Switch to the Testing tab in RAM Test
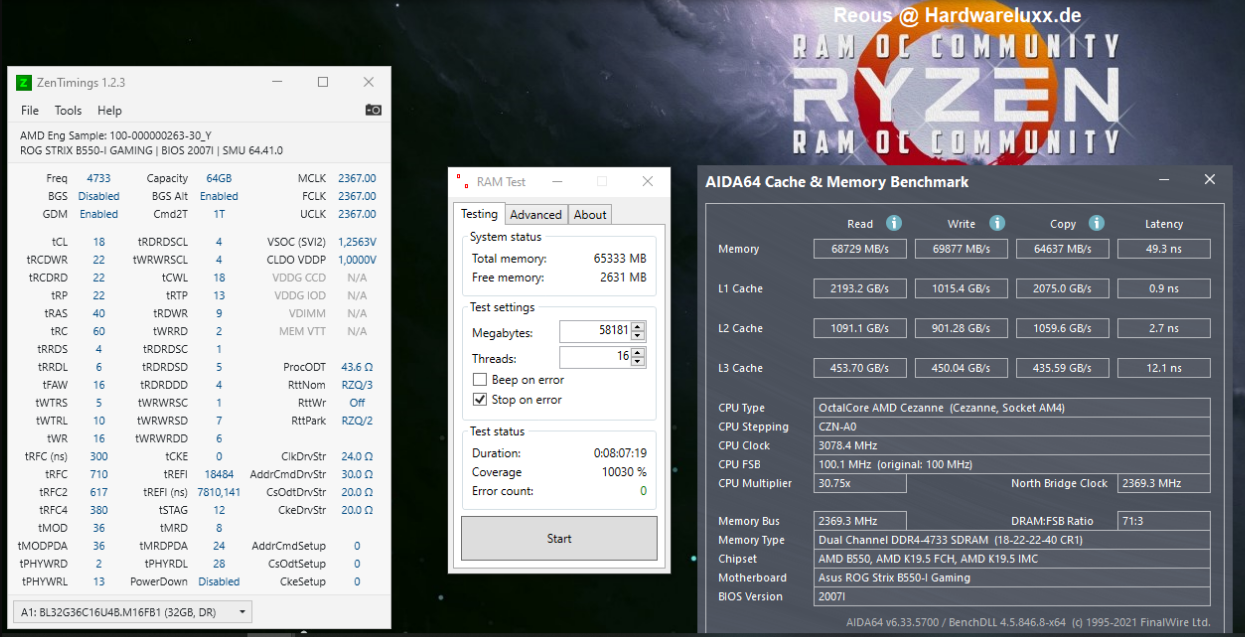Screen dimensions: 1245x637 479,214
